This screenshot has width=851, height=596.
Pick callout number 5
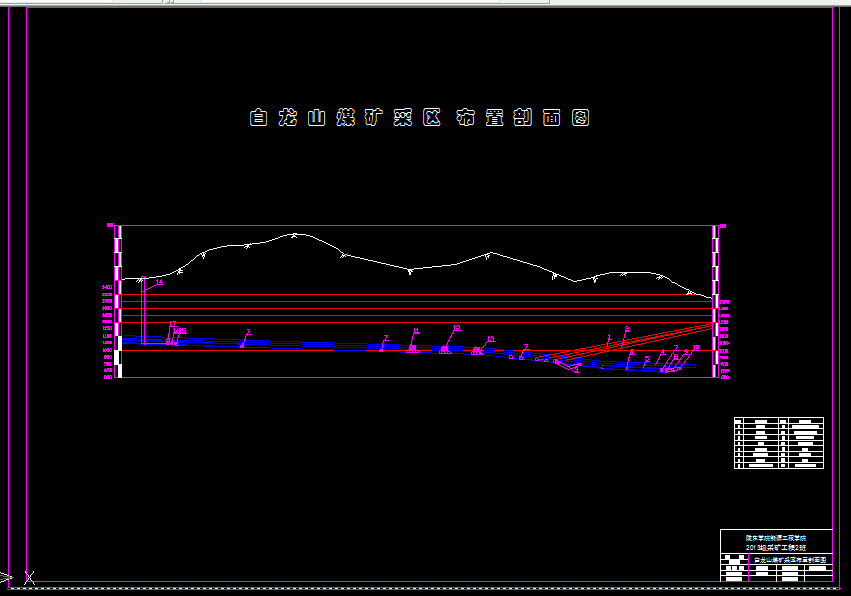pyautogui.click(x=647, y=359)
